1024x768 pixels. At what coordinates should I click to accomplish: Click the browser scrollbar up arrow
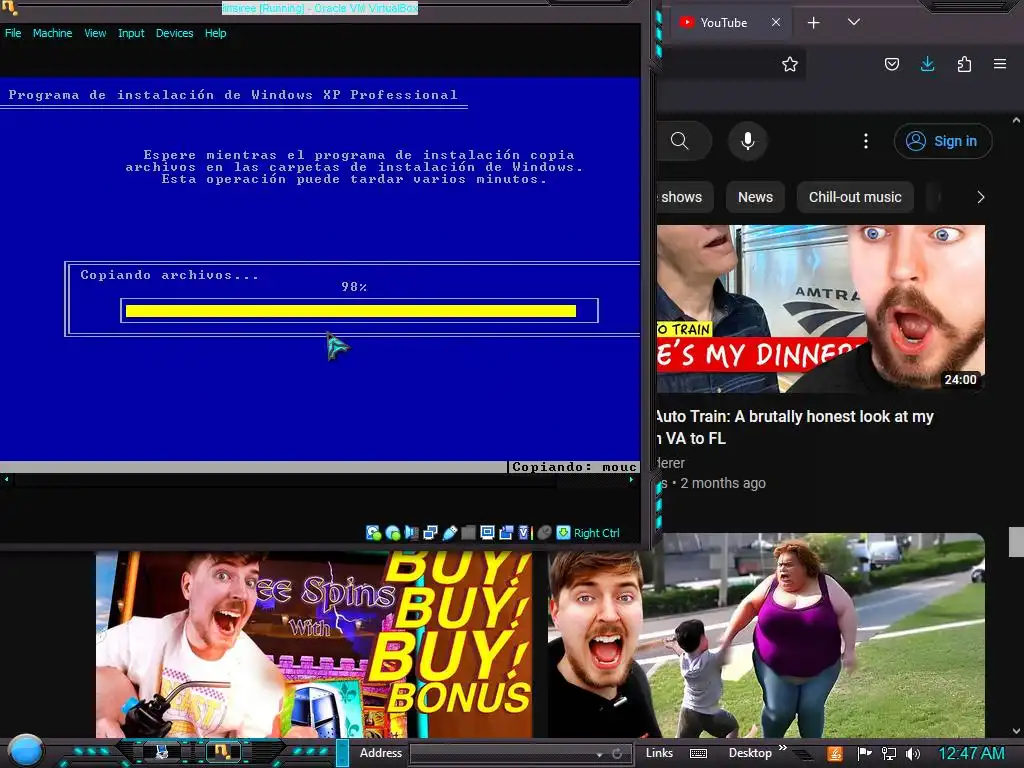1016,121
